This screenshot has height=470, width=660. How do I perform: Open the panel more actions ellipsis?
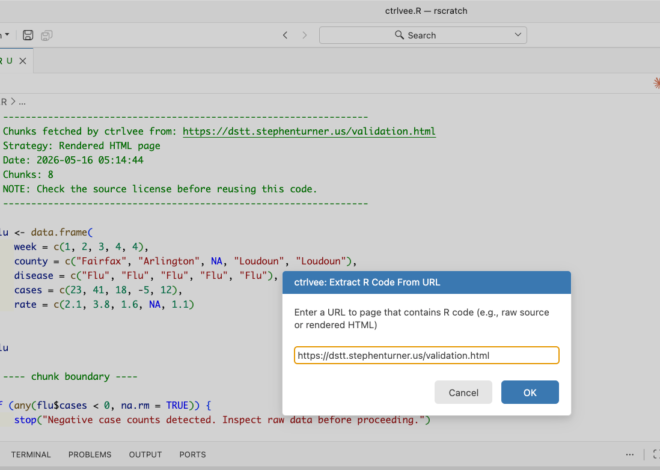(x=630, y=454)
